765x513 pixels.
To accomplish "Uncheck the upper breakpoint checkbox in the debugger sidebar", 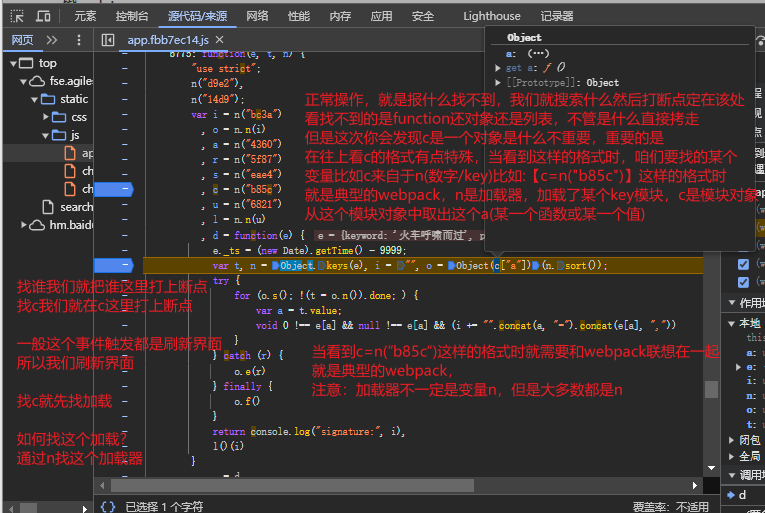I will point(743,264).
